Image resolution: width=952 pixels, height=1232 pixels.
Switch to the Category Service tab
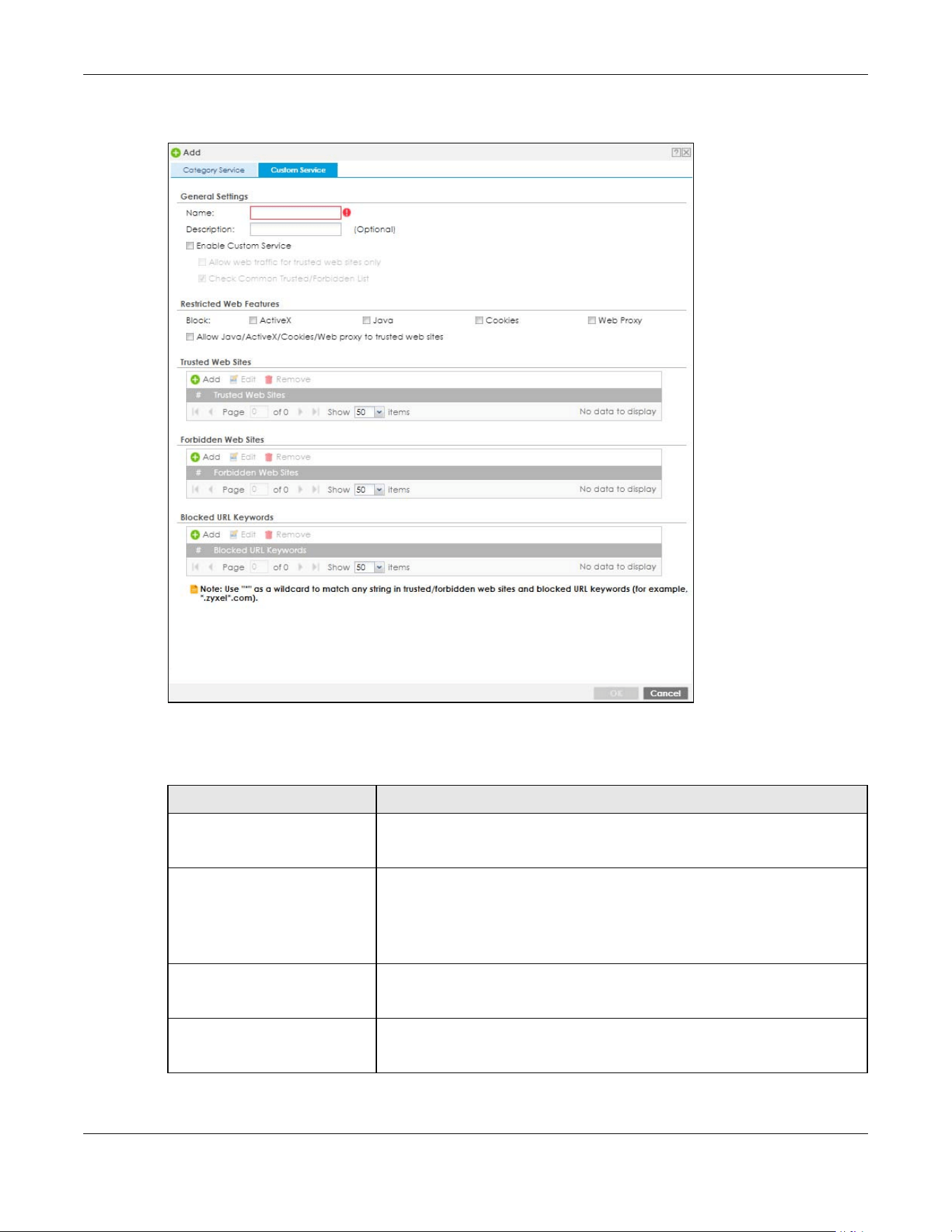214,170
